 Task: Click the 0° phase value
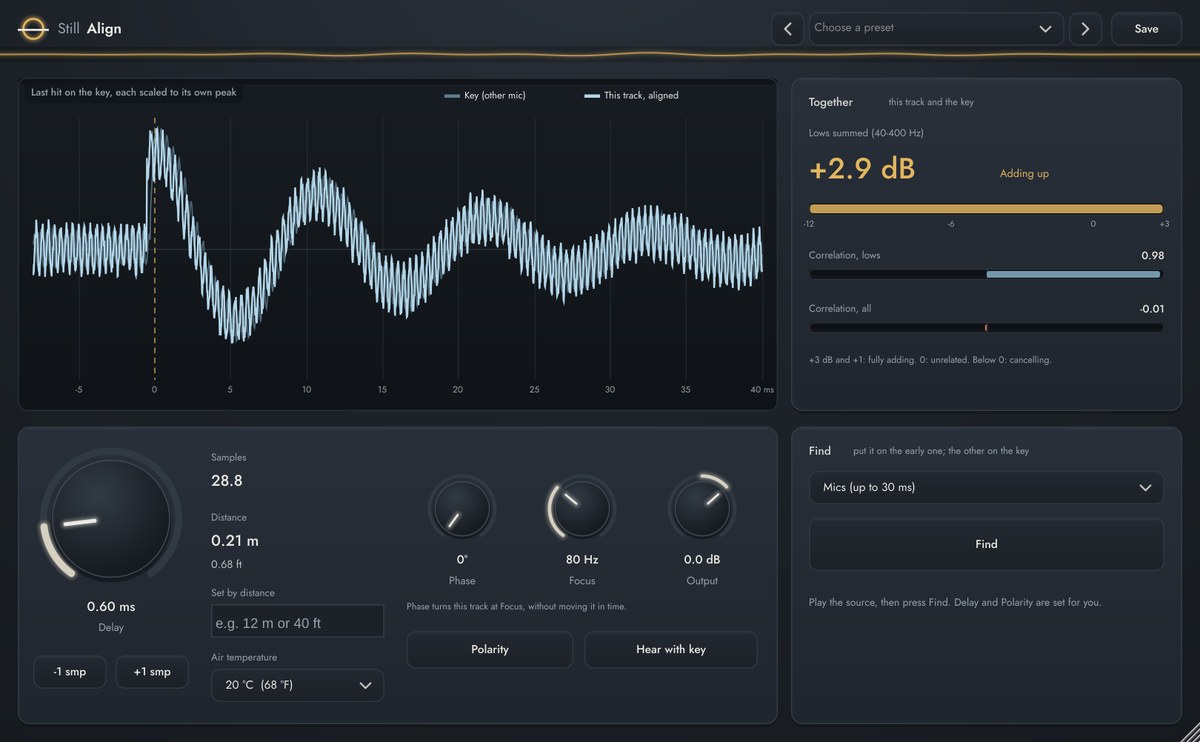tap(462, 560)
